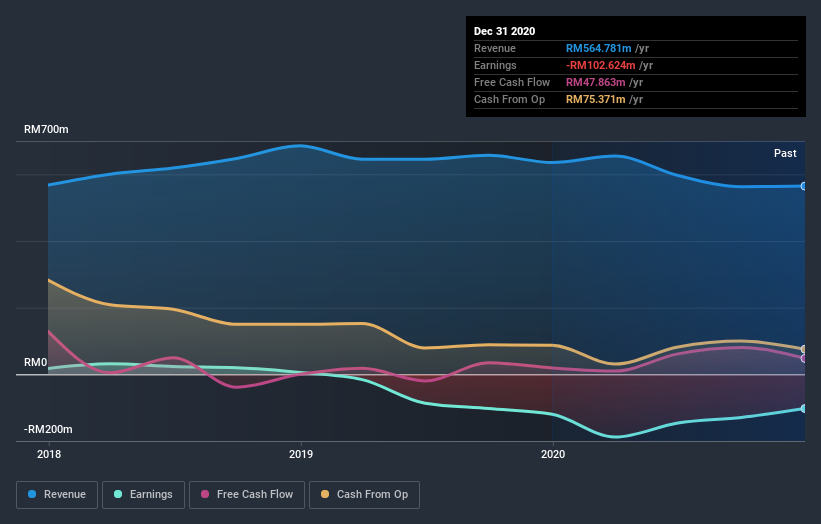This screenshot has width=821, height=524.
Task: Click the Past label in chart
Action: (785, 153)
